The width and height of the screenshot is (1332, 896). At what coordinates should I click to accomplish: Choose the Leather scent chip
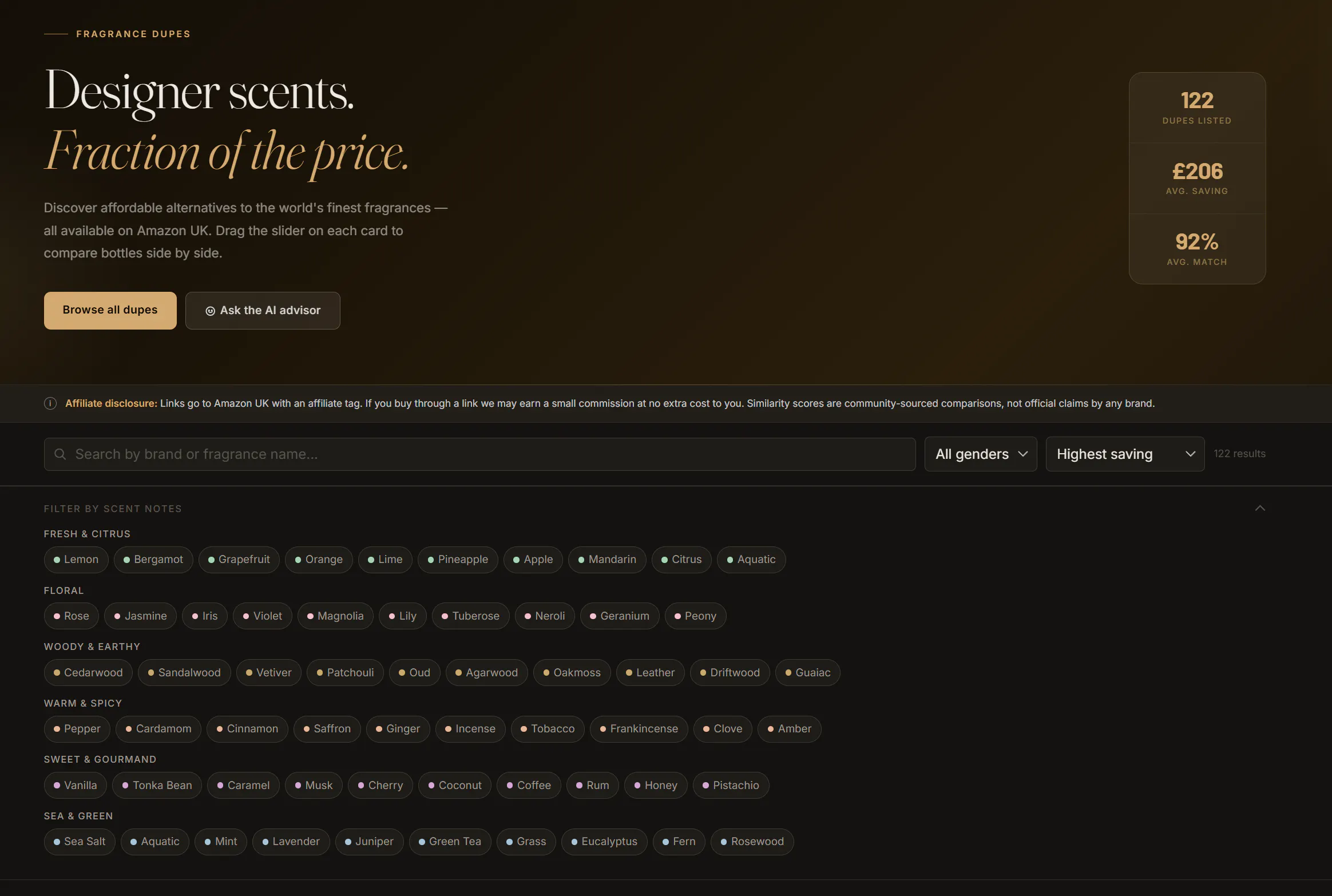click(651, 673)
